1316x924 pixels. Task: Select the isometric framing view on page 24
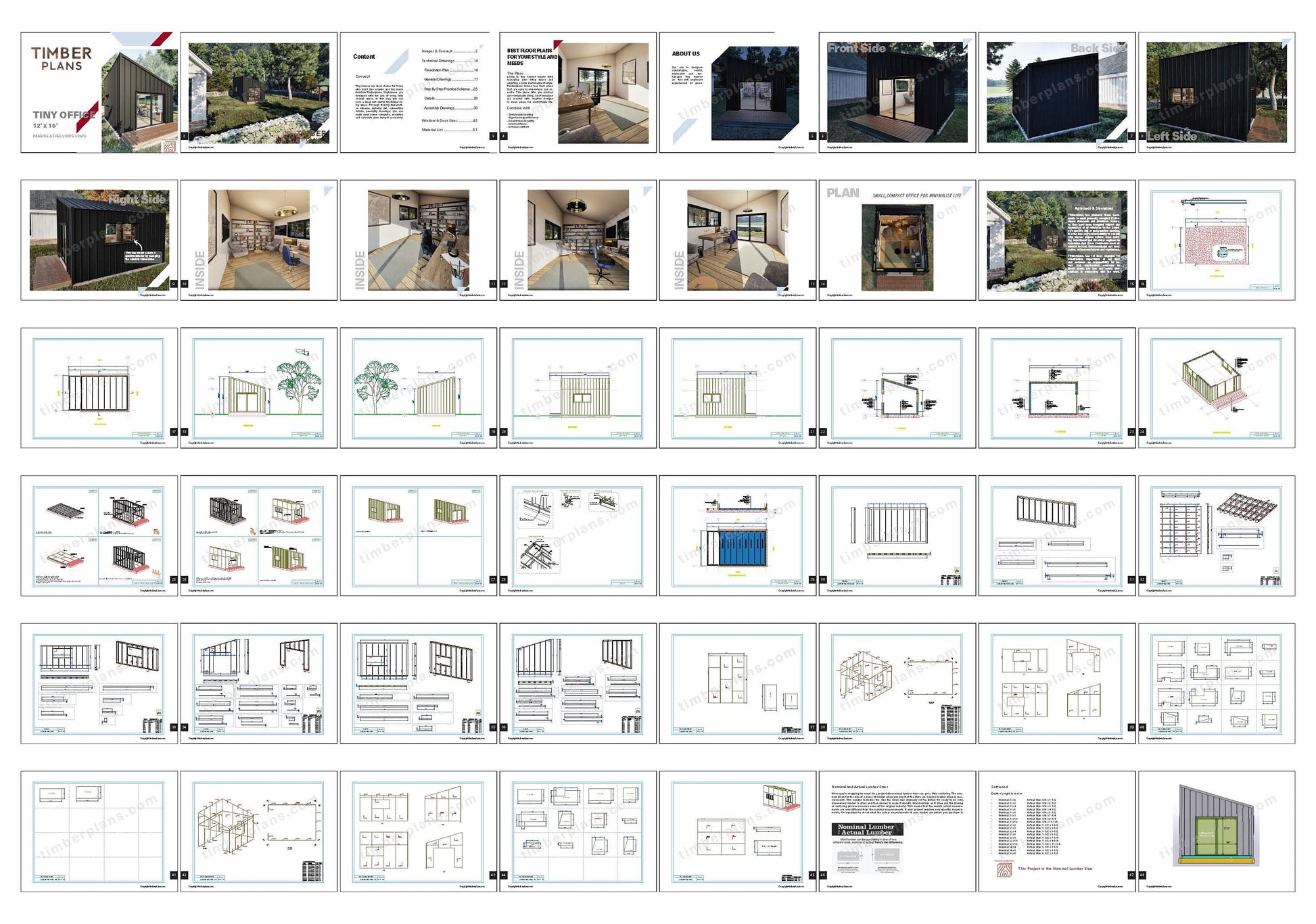[1216, 388]
